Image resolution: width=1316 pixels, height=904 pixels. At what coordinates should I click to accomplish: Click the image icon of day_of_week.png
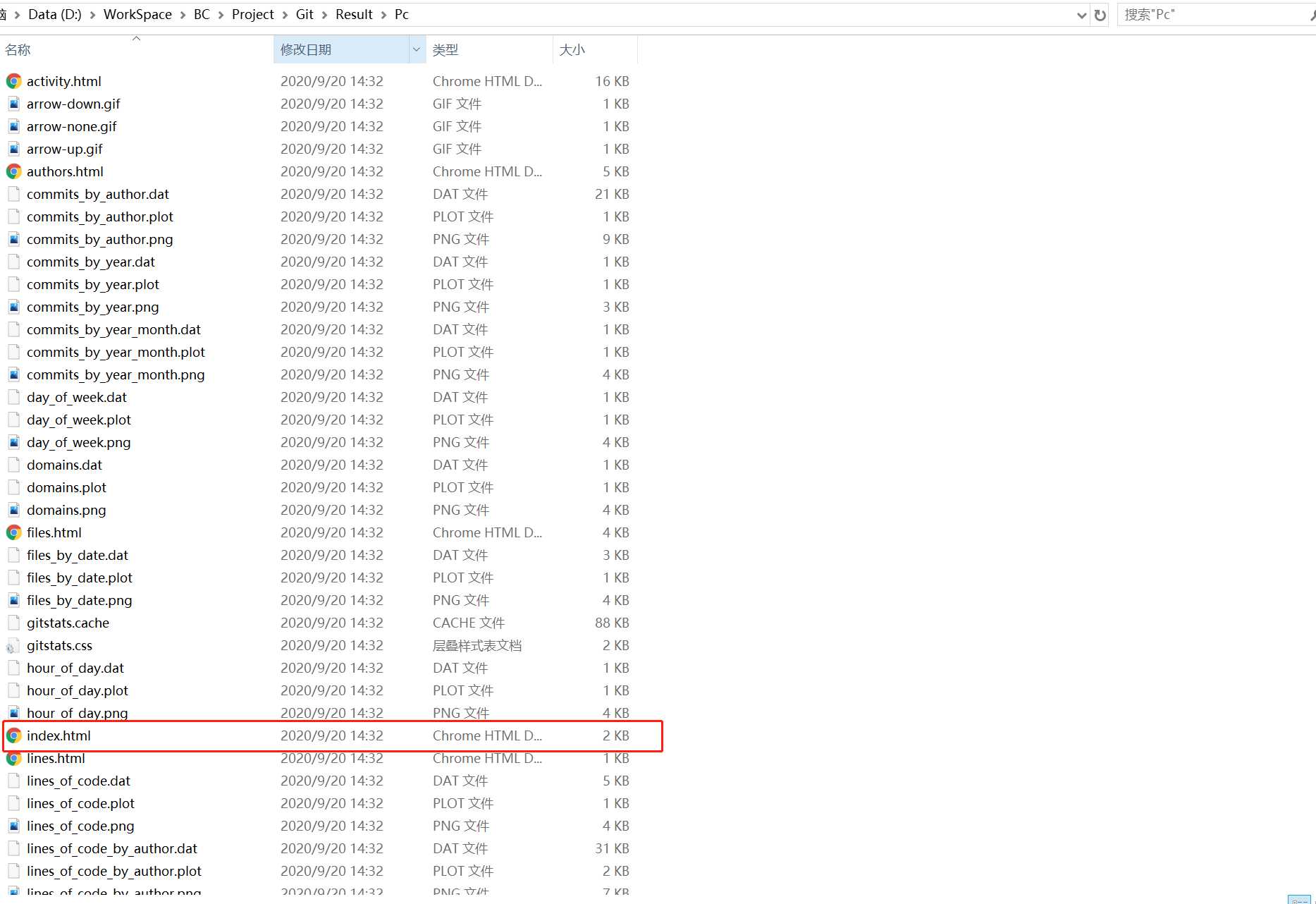pos(13,442)
